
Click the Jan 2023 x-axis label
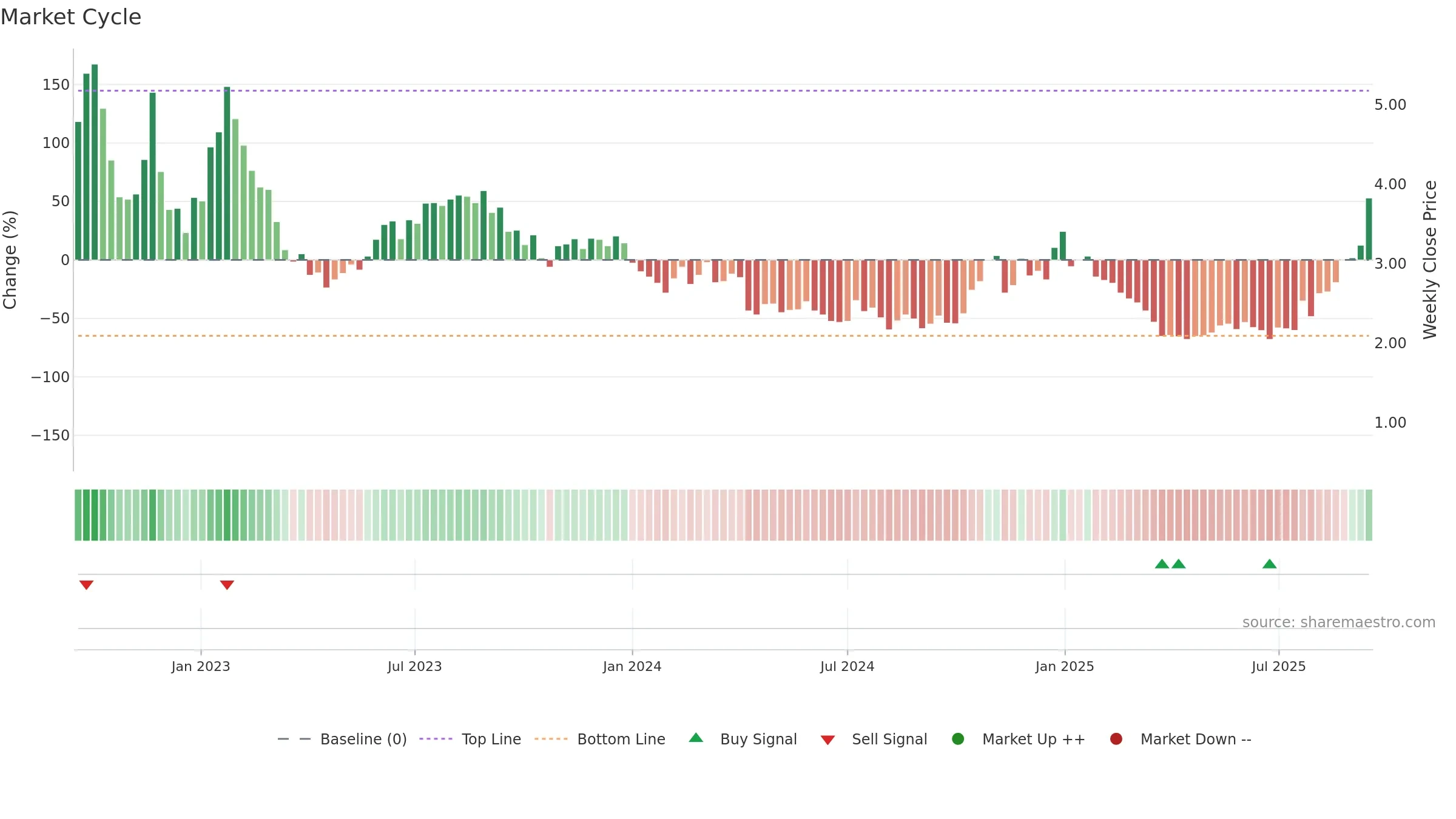tap(201, 666)
